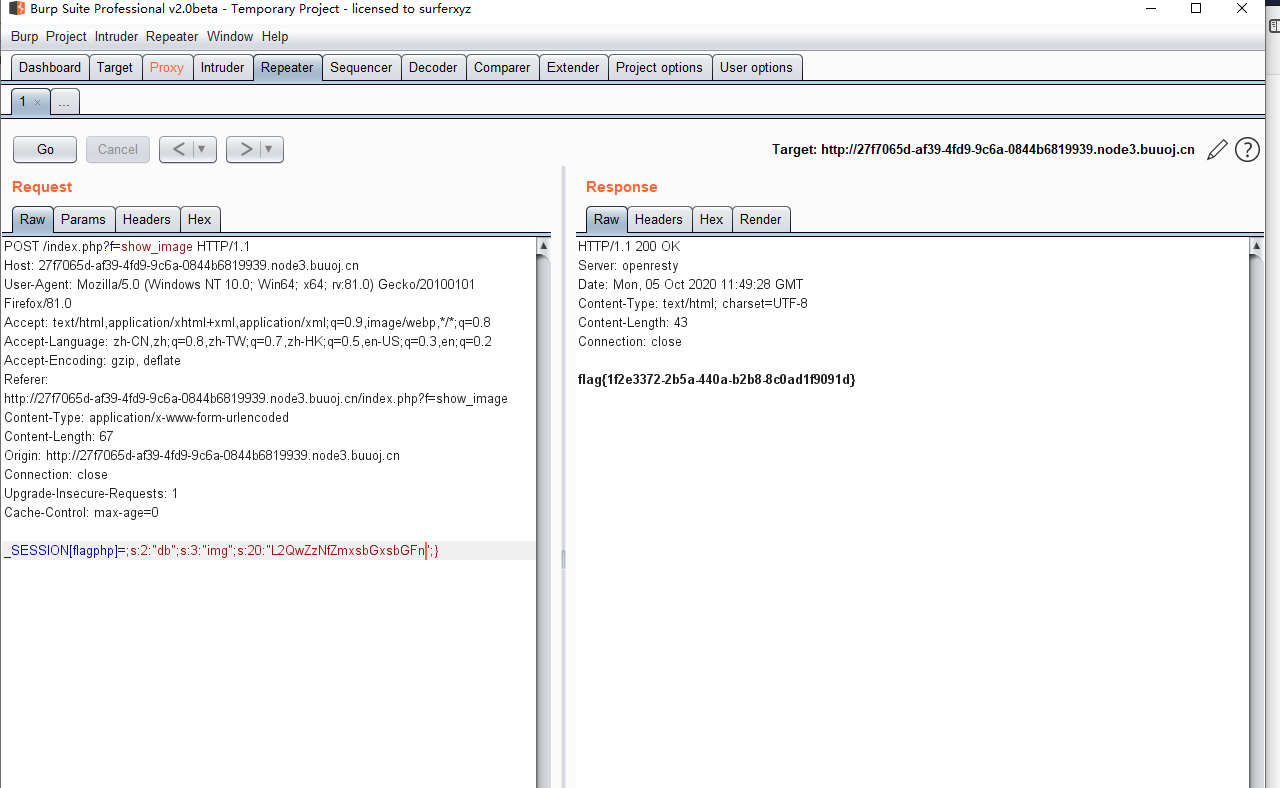Show the Params tab of the request
The height and width of the screenshot is (788, 1280).
83,219
